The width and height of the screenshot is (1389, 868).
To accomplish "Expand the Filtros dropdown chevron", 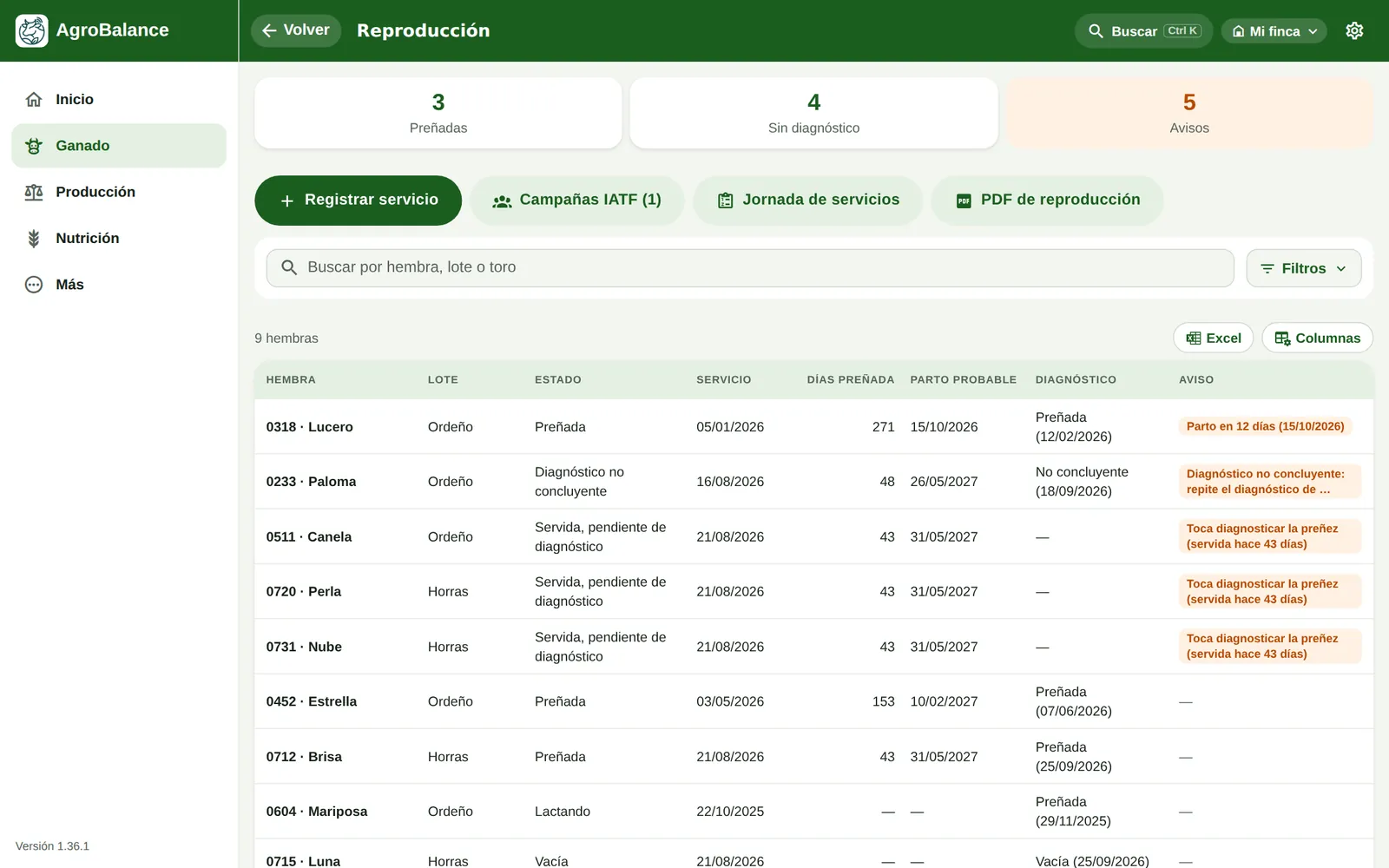I will click(x=1341, y=269).
